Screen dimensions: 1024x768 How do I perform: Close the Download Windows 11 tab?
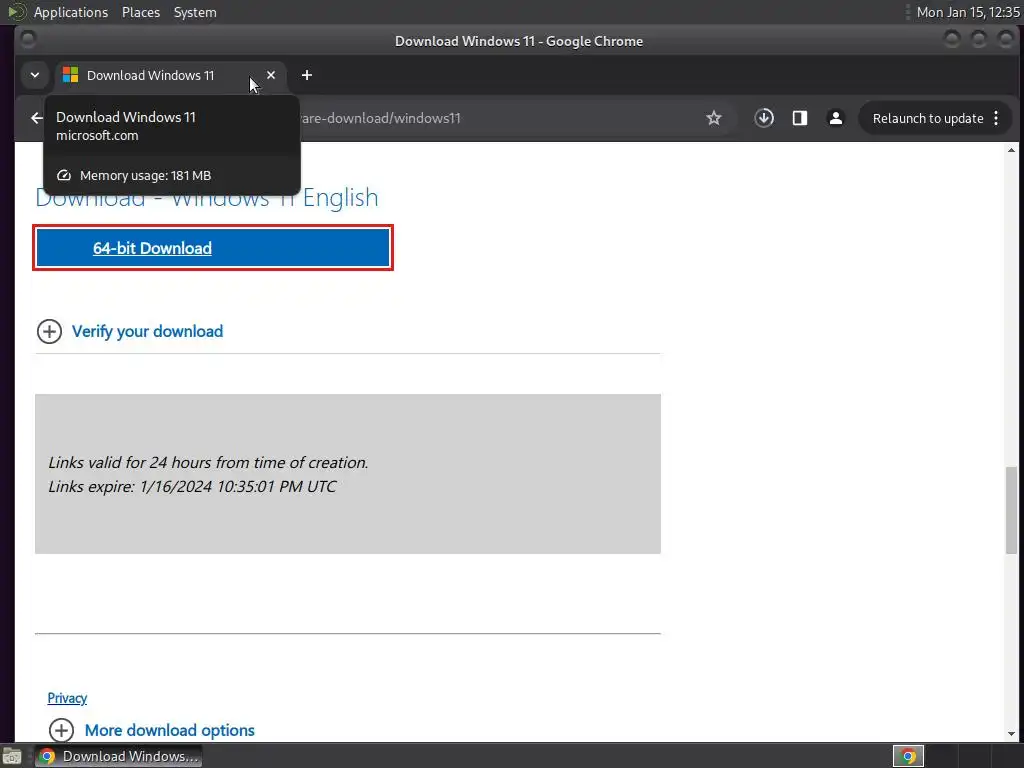click(271, 75)
